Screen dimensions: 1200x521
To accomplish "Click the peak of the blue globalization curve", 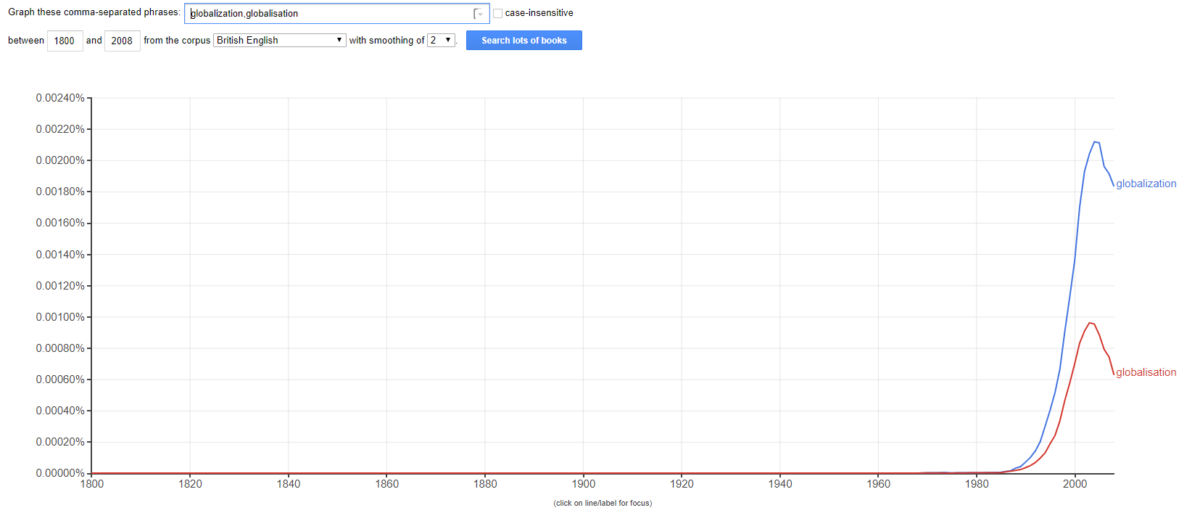I will (x=1096, y=142).
